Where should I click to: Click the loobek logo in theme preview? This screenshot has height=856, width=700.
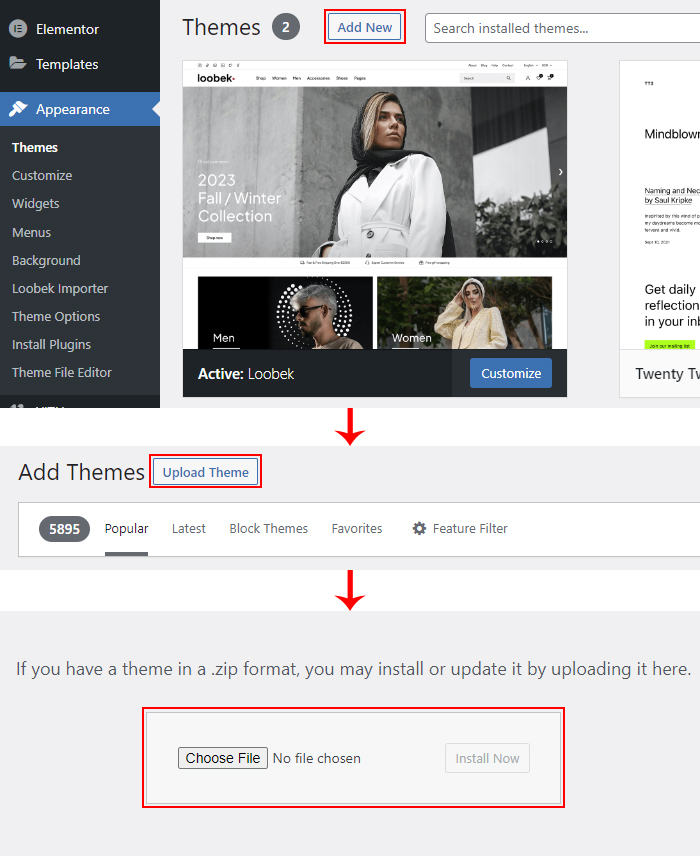(216, 78)
